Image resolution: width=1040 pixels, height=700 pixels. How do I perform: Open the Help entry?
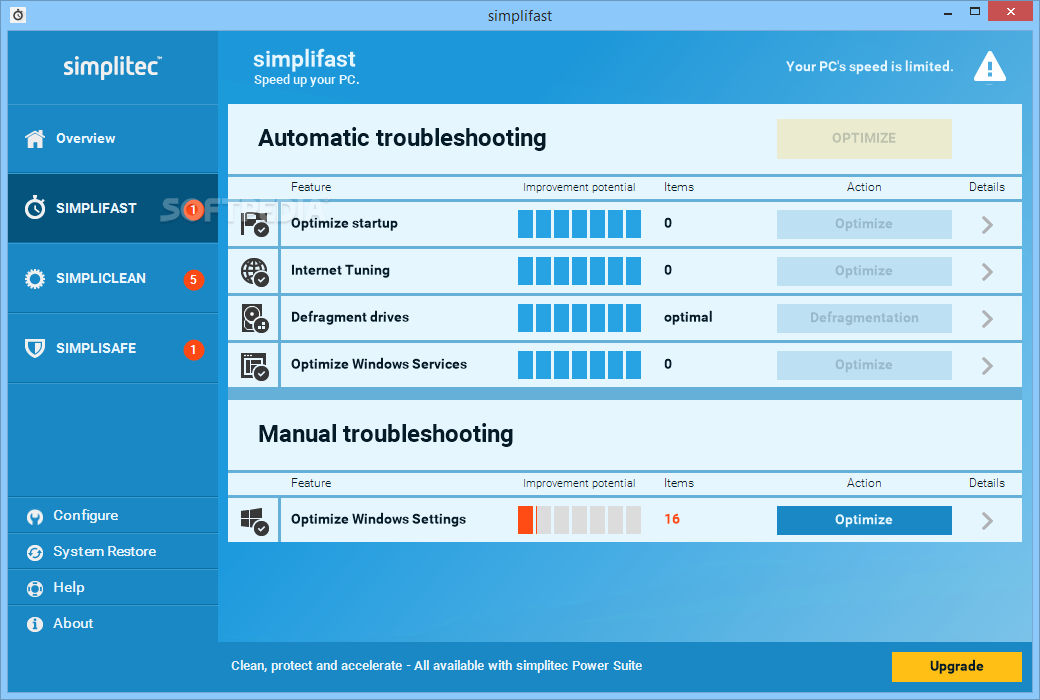(x=113, y=587)
